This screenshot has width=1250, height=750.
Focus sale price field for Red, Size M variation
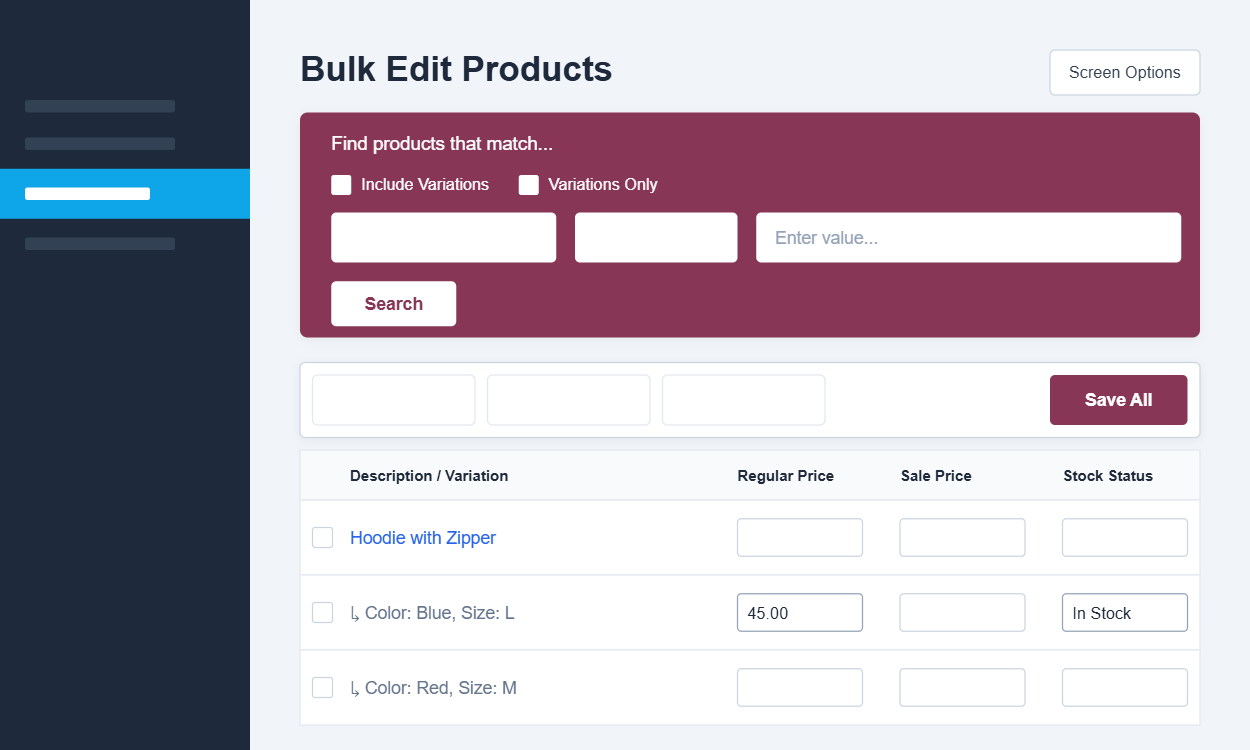[962, 688]
